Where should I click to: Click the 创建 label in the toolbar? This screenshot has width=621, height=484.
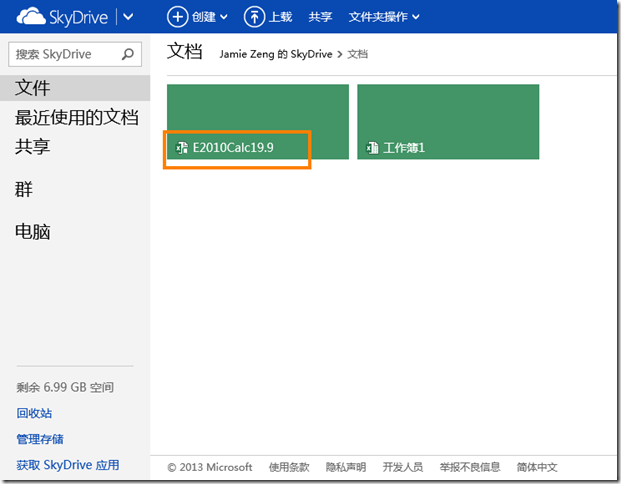tap(204, 17)
